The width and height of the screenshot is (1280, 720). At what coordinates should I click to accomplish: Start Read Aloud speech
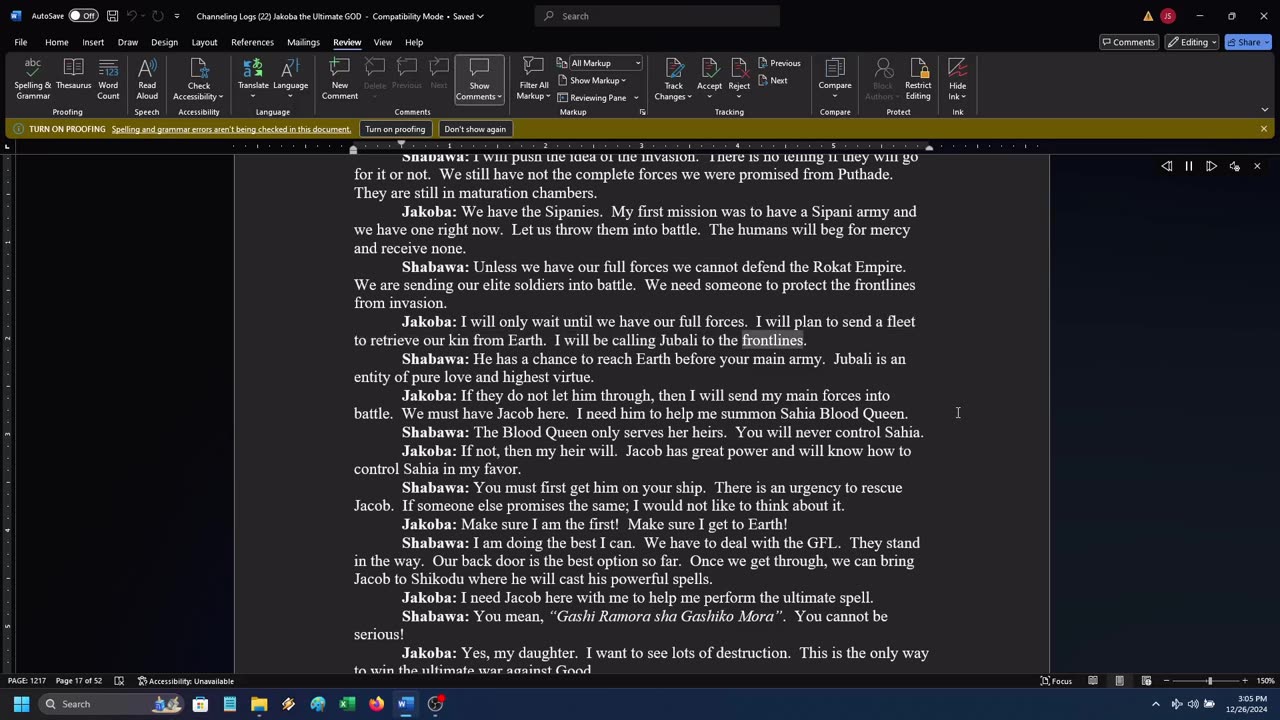point(147,79)
